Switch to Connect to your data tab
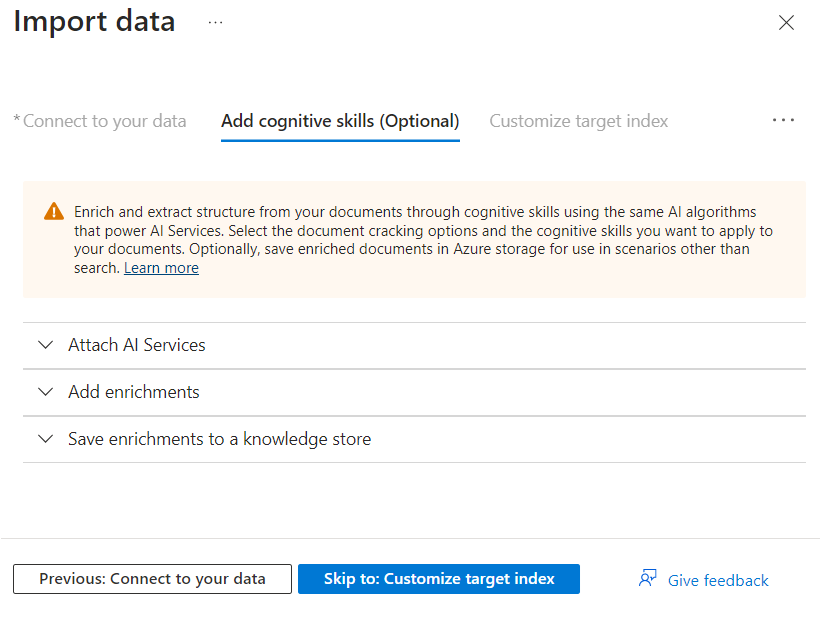Viewport: 820px width, 622px height. coord(103,121)
